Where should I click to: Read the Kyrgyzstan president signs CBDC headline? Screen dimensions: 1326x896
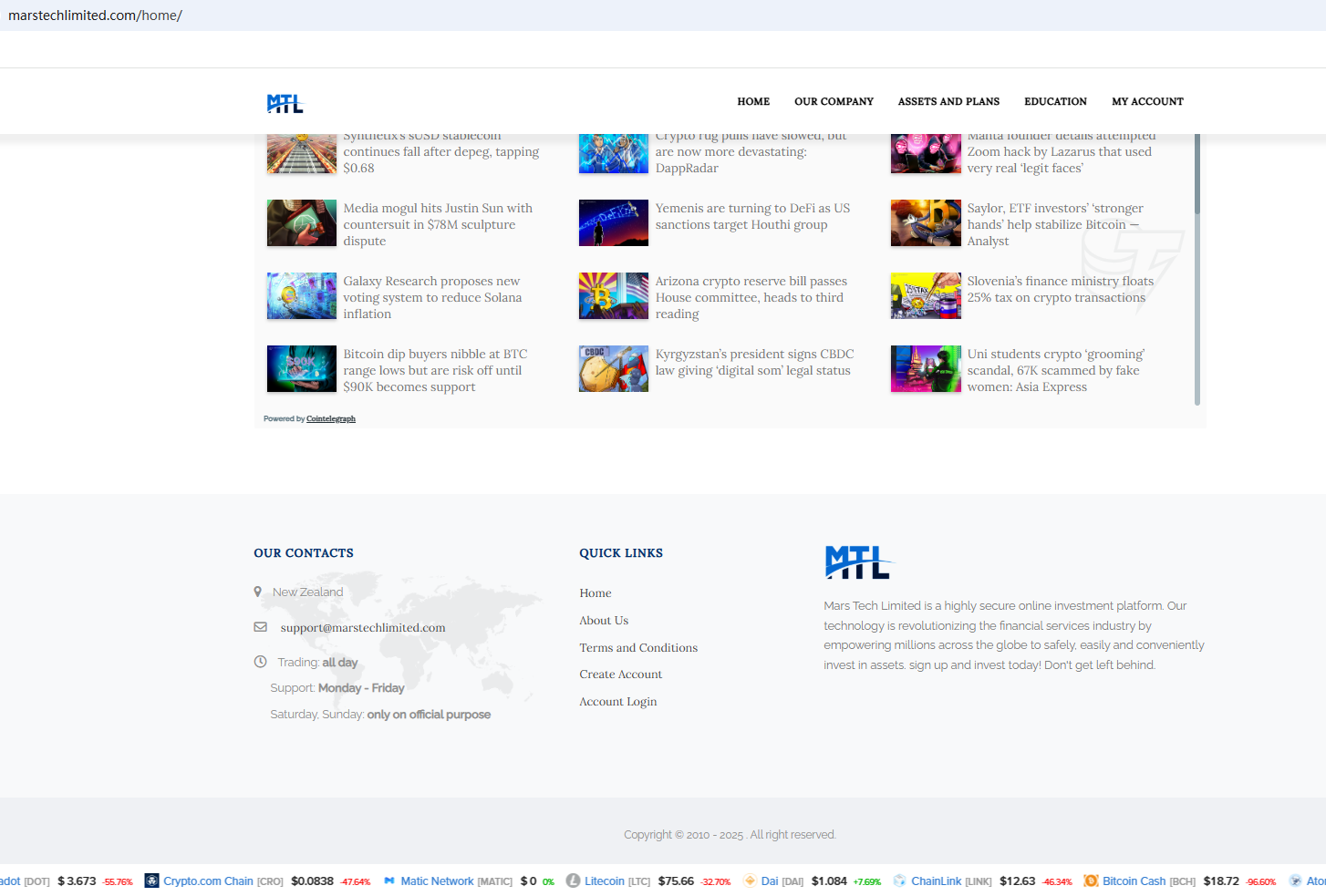click(754, 362)
